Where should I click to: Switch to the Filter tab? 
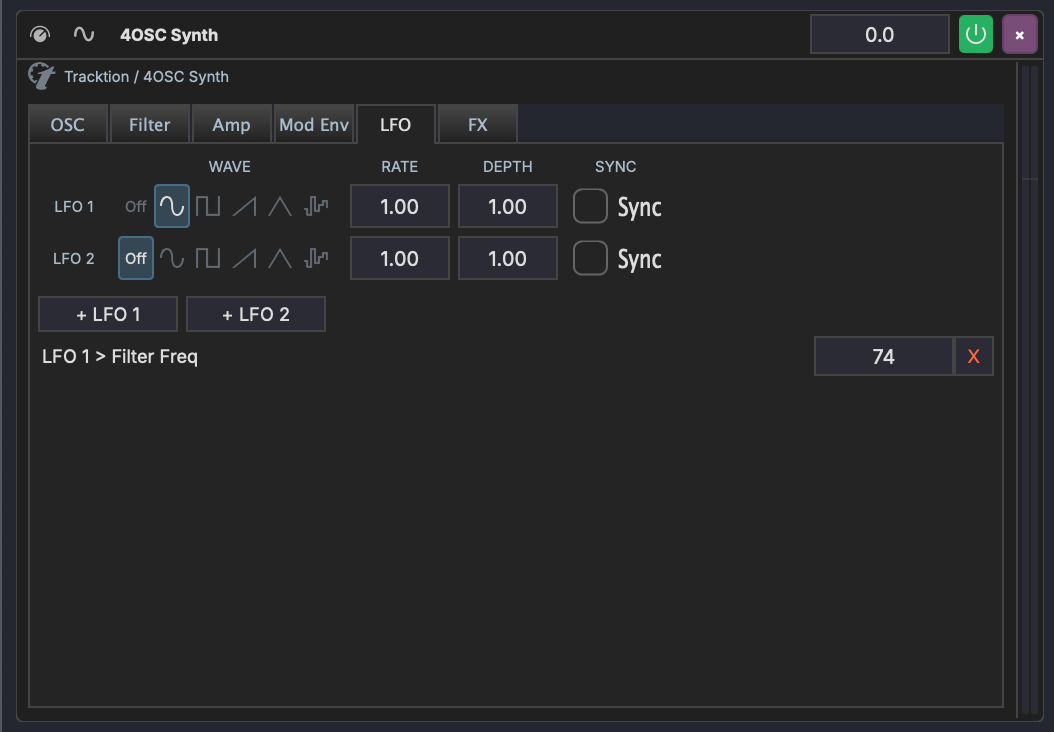[149, 124]
